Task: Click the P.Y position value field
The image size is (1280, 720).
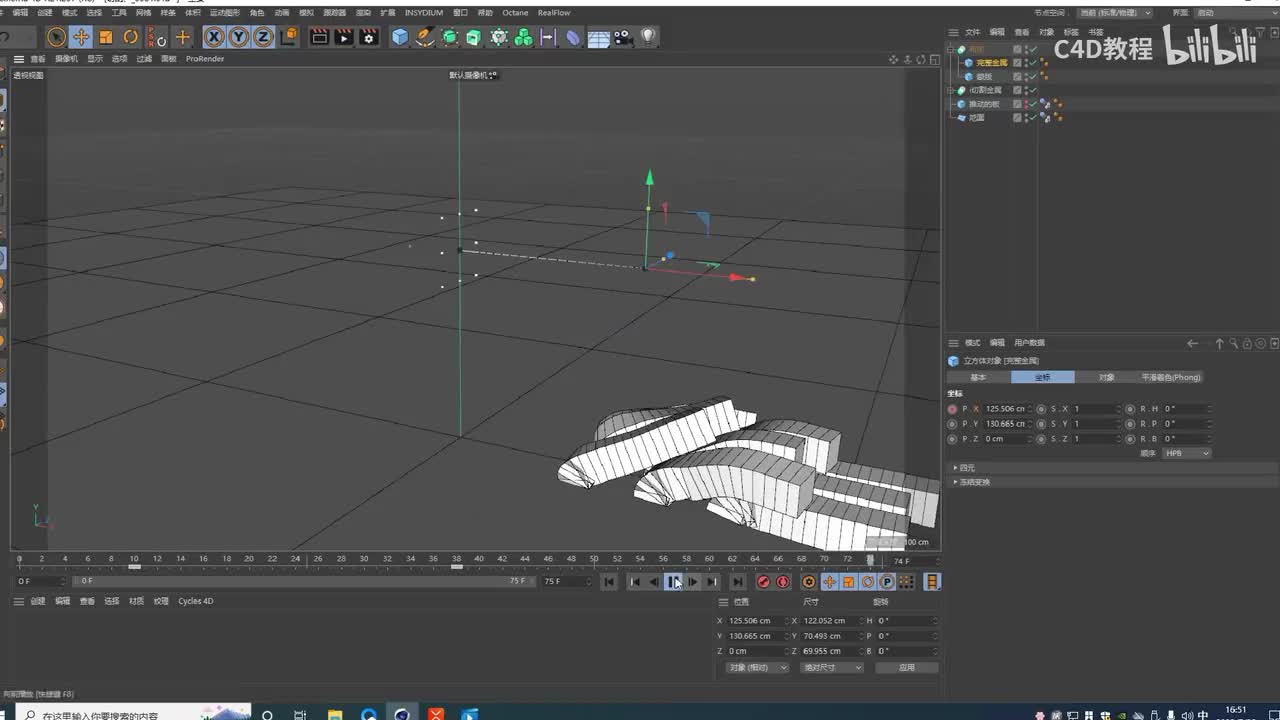Action: point(1005,424)
